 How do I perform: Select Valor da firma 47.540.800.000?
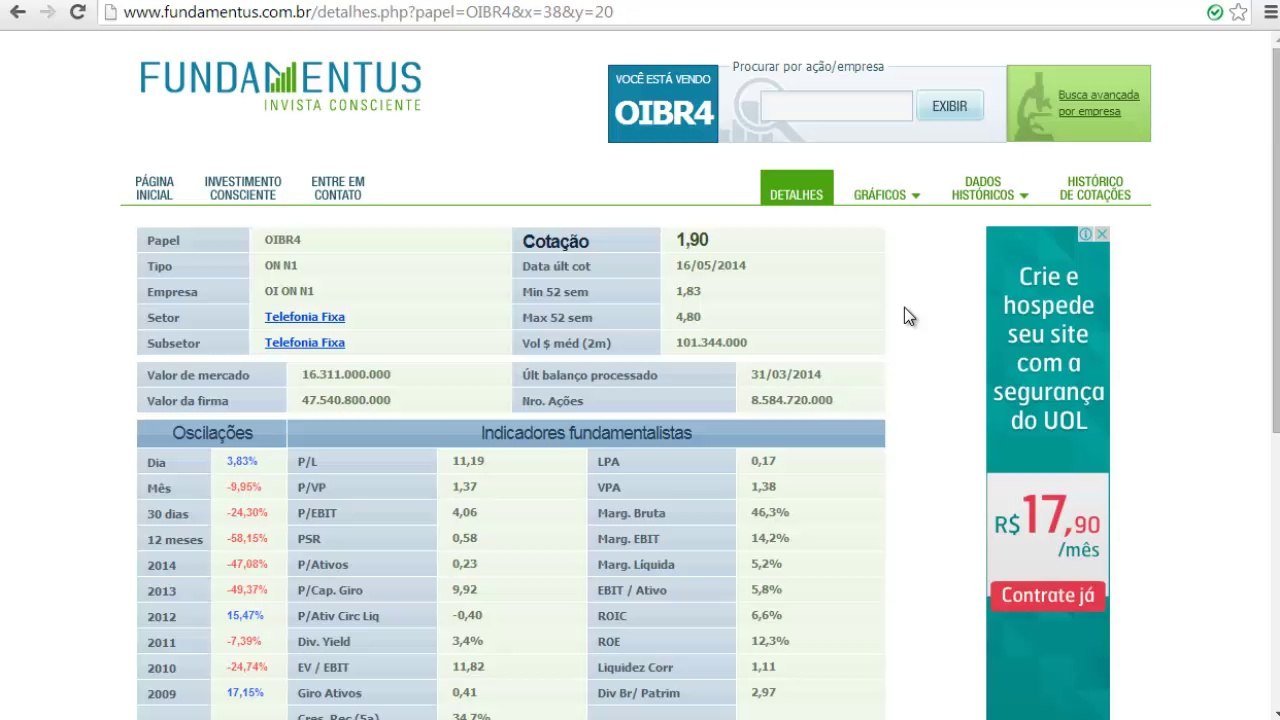click(346, 400)
